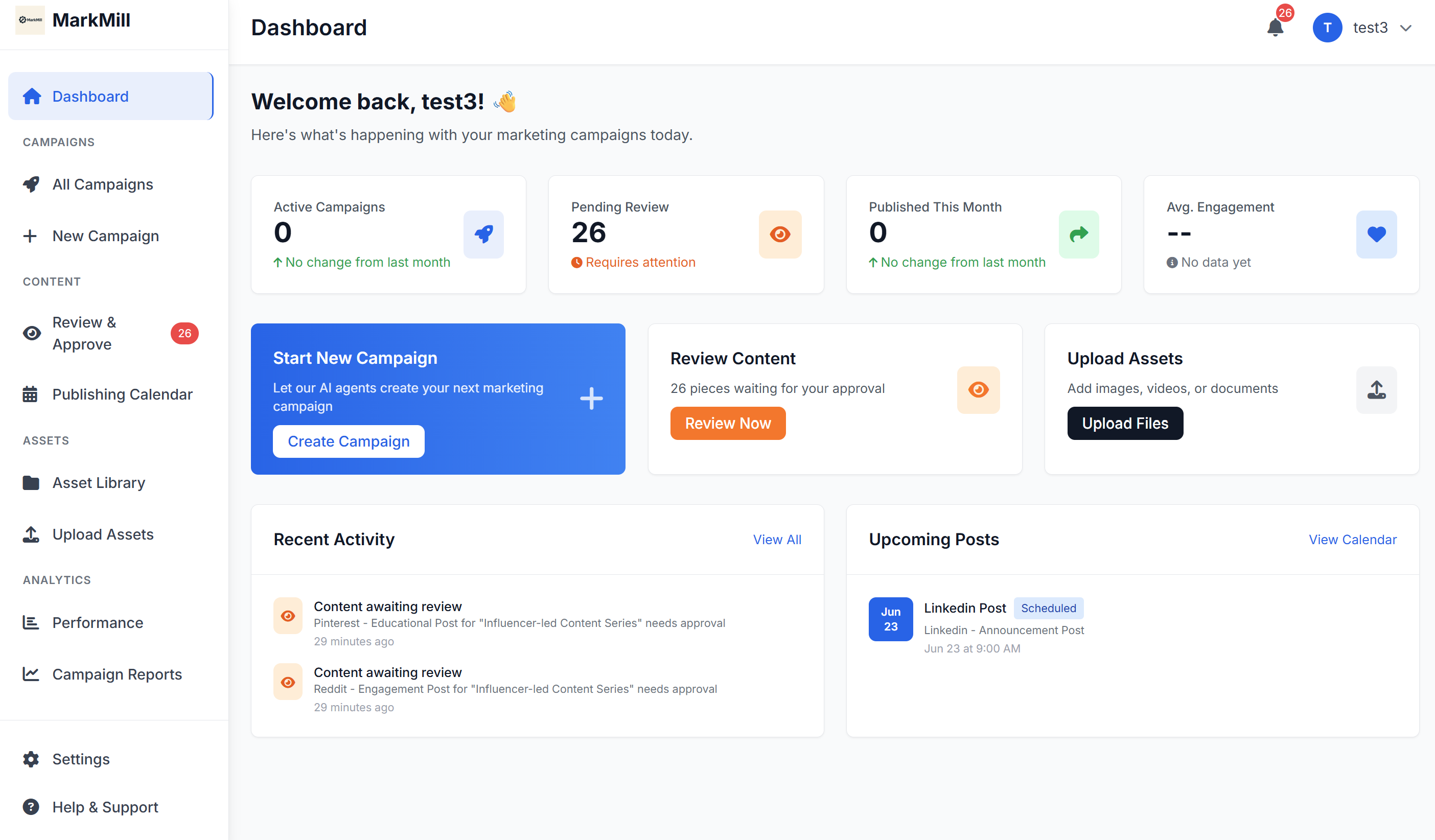Screen dimensions: 1435x840
Task: Click the Review Now button
Action: [x=728, y=423]
